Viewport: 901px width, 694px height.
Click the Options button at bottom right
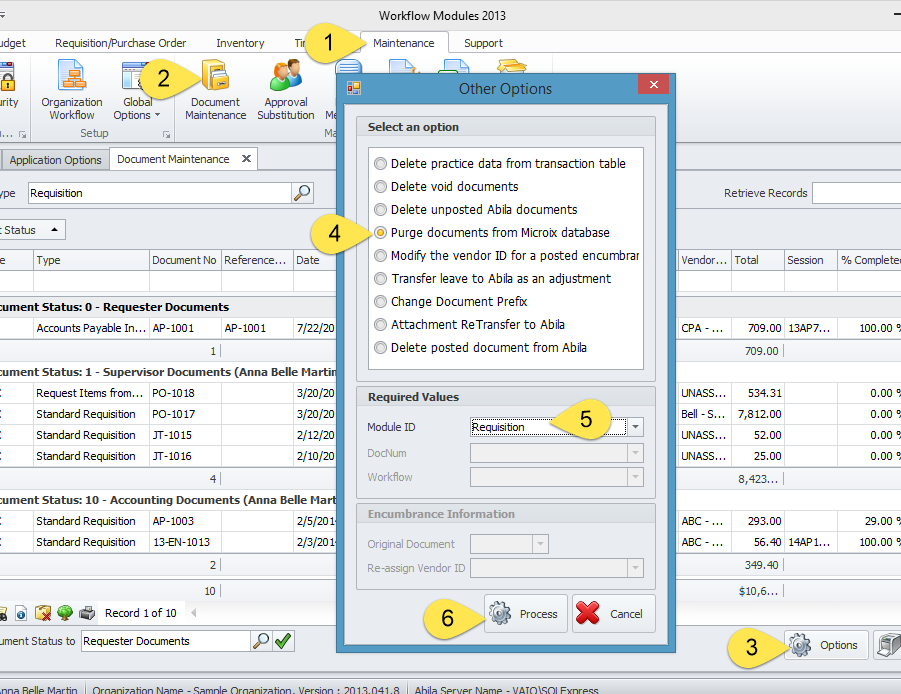pos(825,645)
